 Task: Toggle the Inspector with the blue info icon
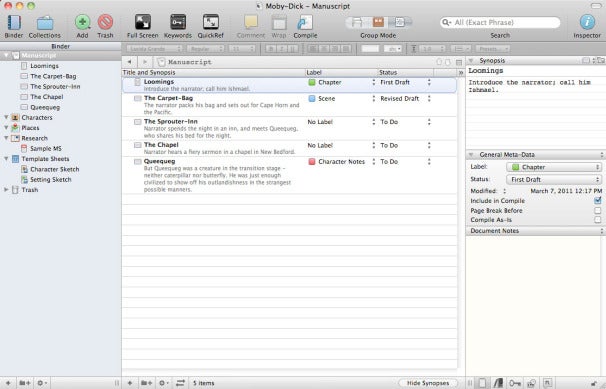[x=587, y=22]
